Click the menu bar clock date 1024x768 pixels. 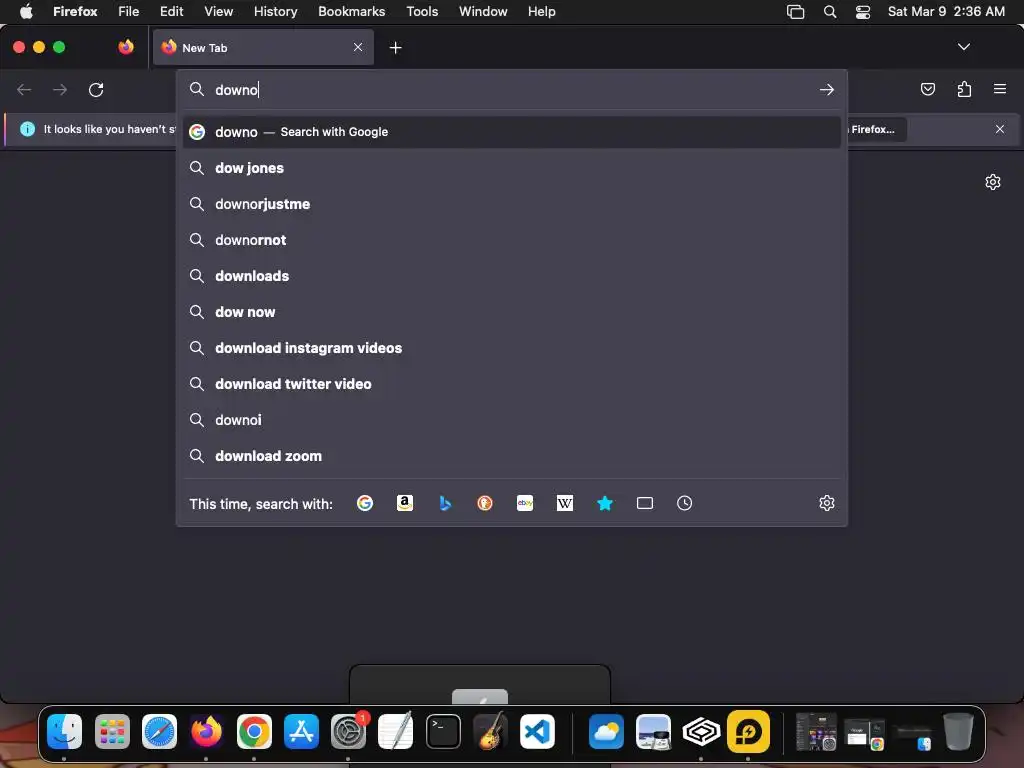[946, 11]
